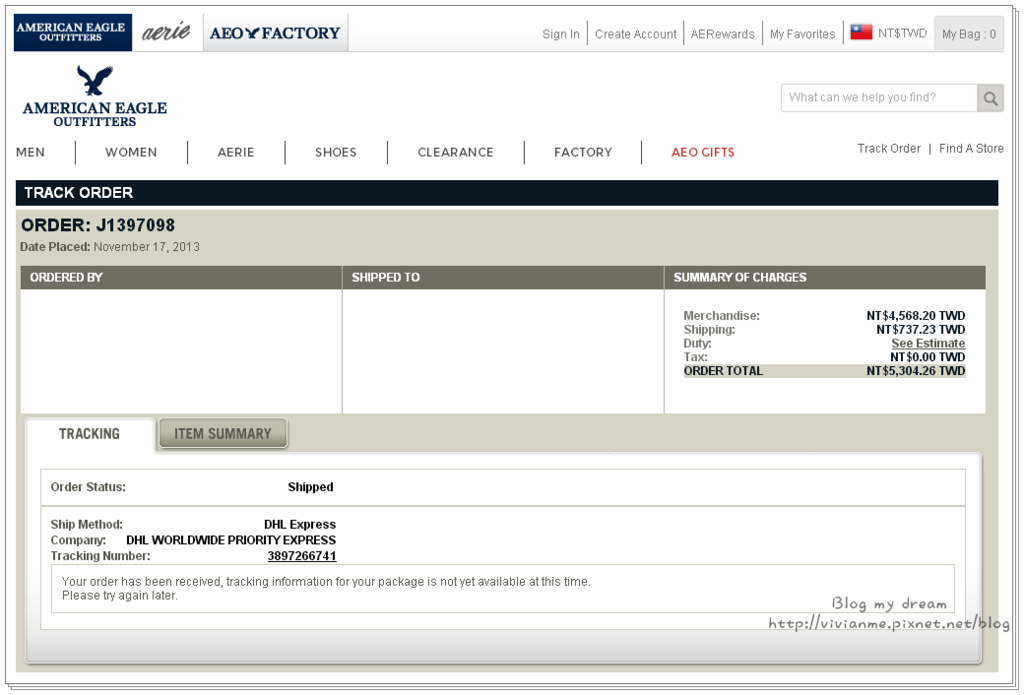
Task: Open My Favorites
Action: coord(802,34)
